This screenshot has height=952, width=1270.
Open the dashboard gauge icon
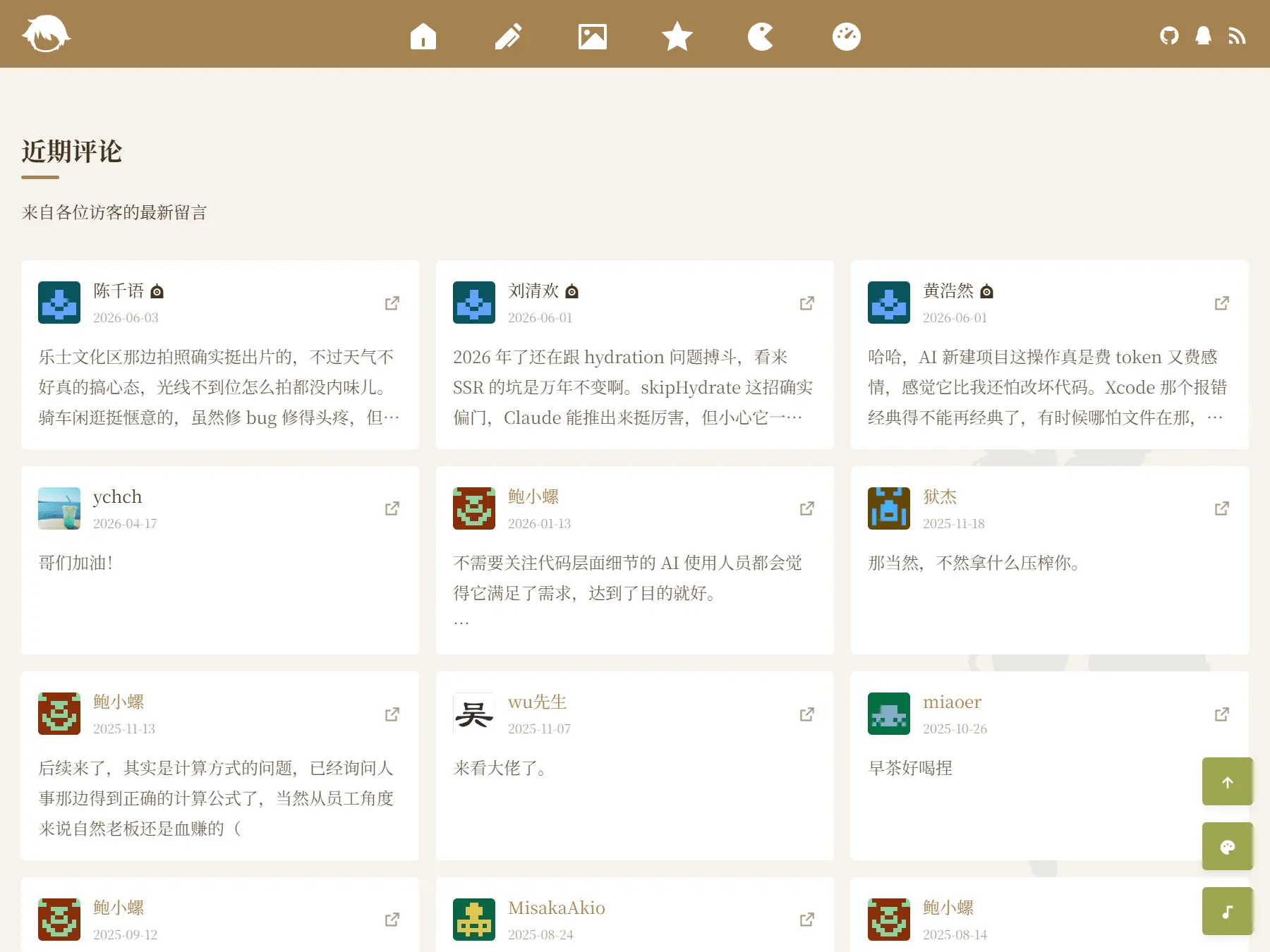(x=847, y=36)
